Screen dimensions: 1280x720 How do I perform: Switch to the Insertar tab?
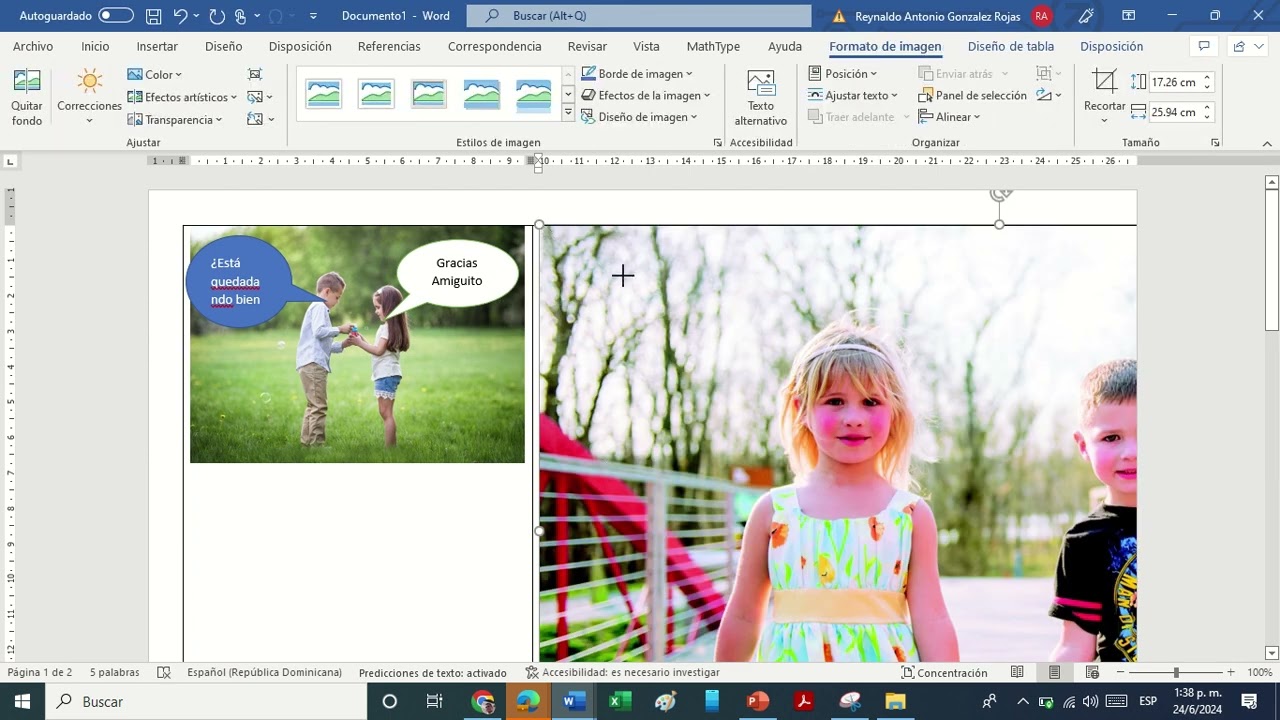(157, 46)
